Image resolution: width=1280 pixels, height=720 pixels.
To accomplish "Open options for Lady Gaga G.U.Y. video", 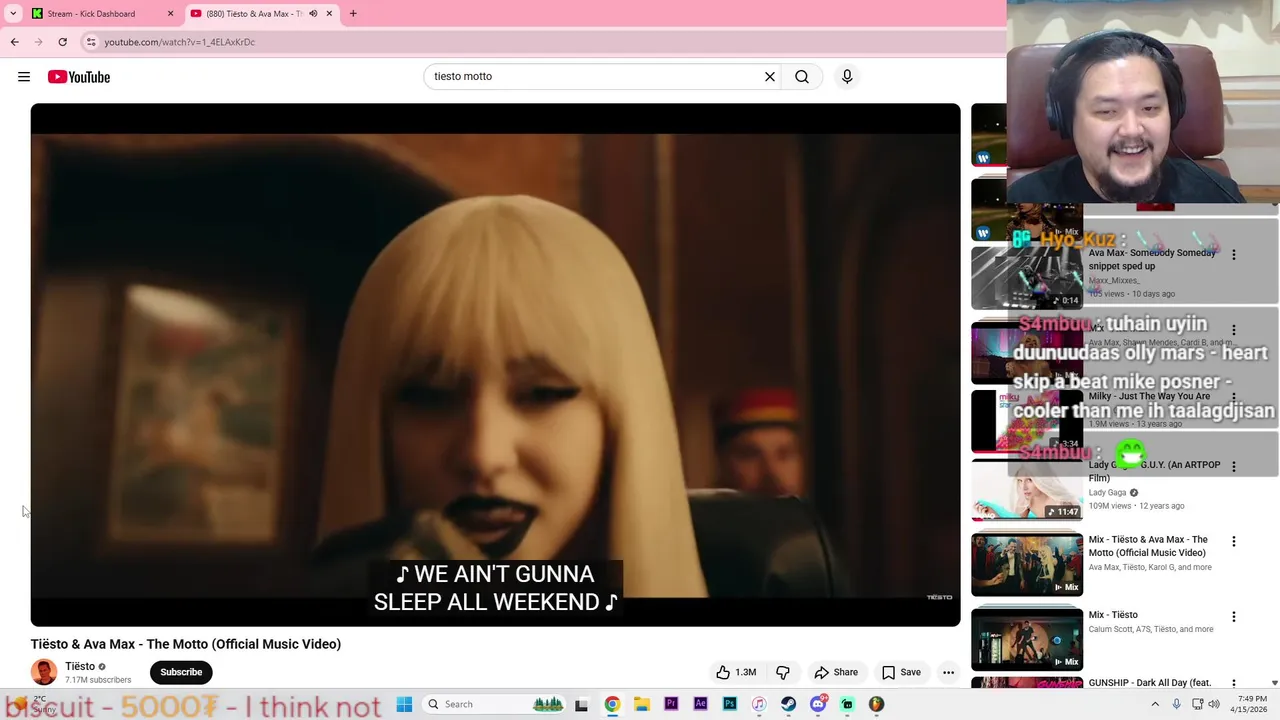I will (1233, 466).
